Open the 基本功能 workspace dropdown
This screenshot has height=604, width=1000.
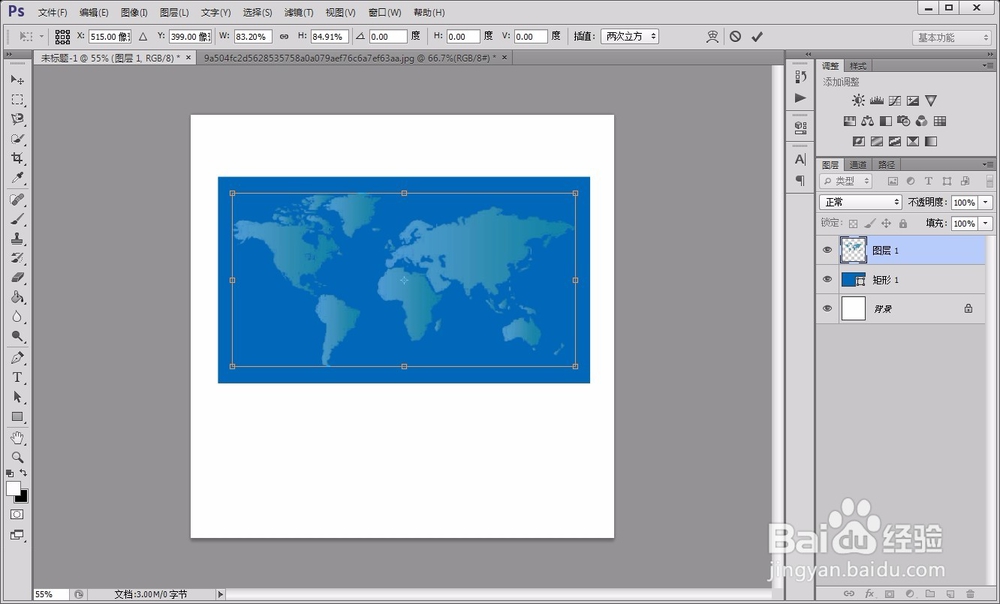coord(951,38)
